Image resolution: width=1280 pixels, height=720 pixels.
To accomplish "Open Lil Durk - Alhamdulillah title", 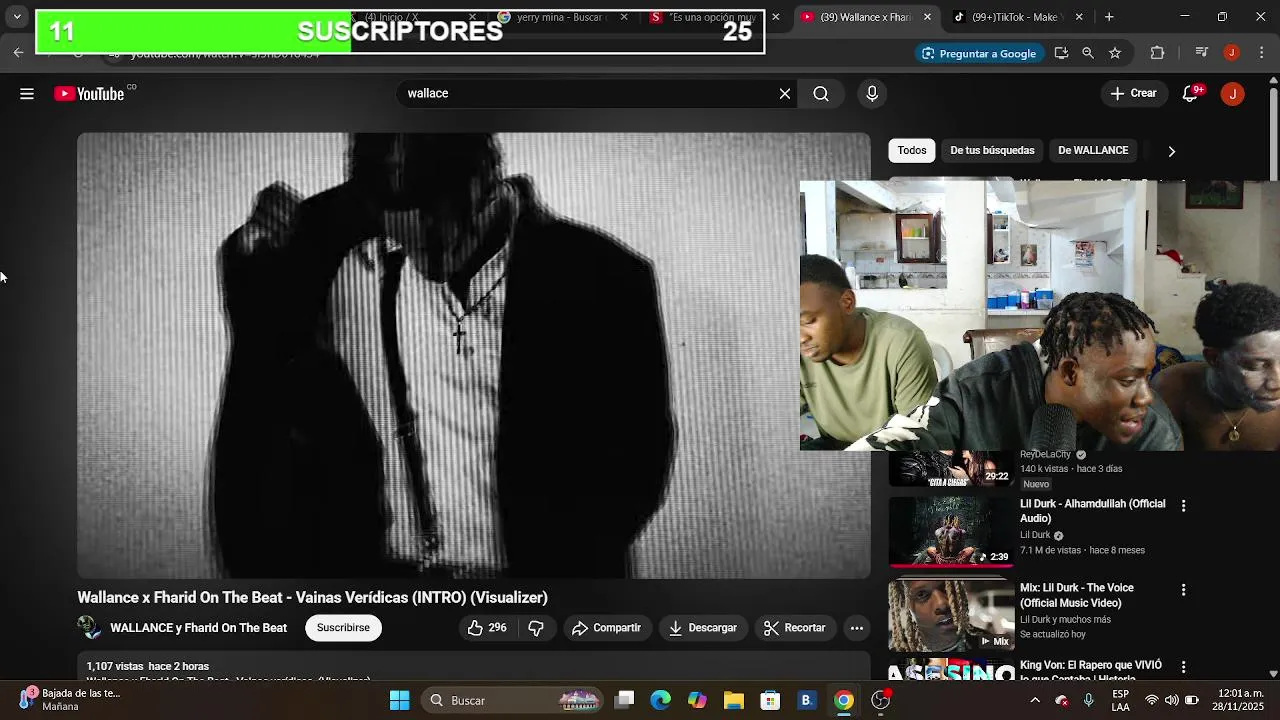I will pos(1092,511).
